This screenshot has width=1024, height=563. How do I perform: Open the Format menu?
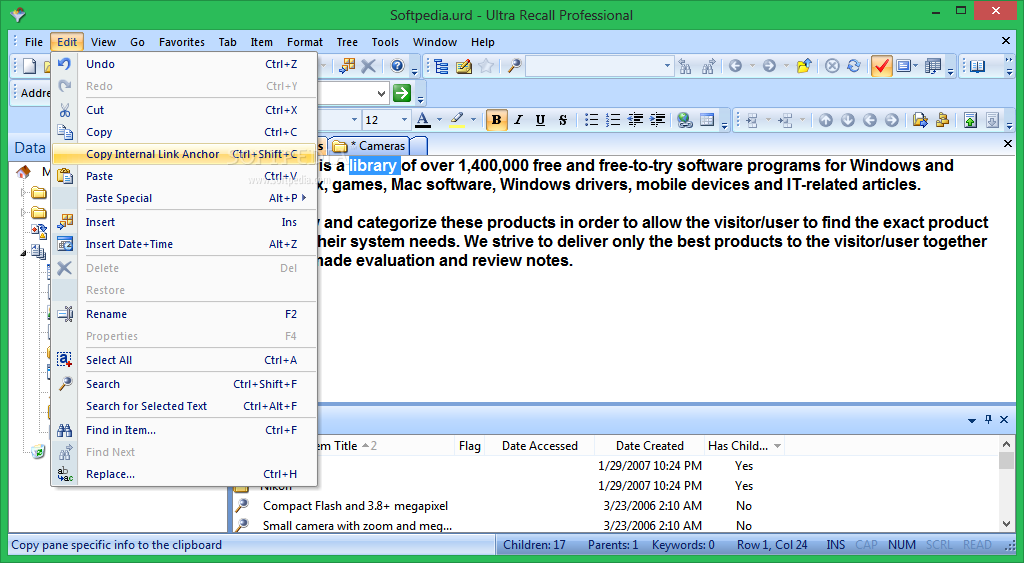pyautogui.click(x=304, y=42)
